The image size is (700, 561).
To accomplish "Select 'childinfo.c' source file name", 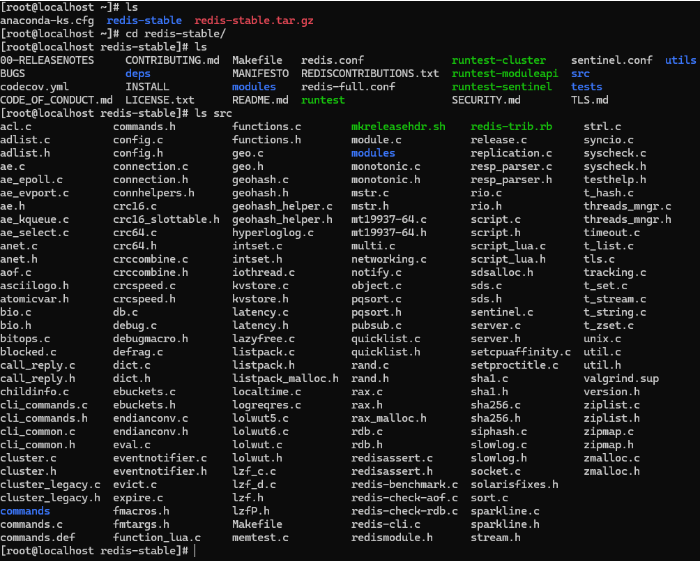I will point(34,392).
